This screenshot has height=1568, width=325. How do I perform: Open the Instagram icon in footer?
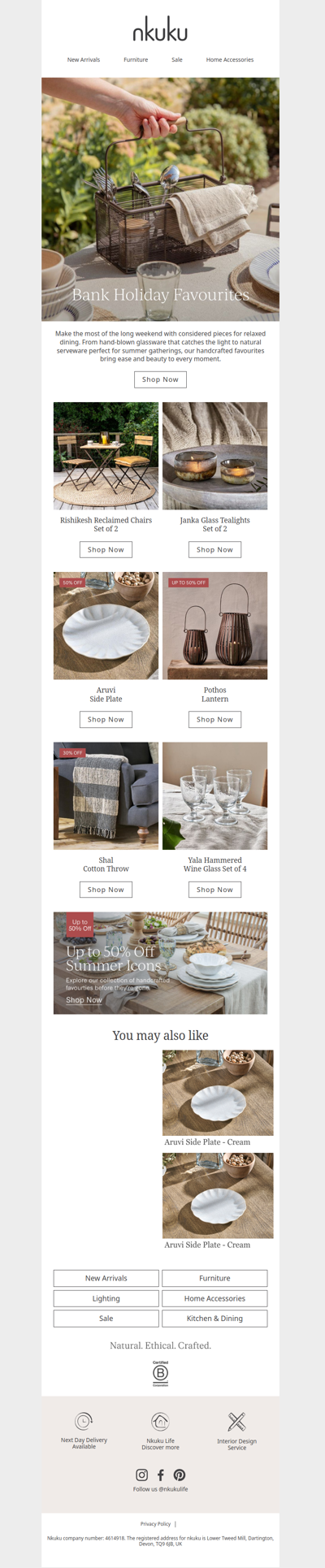tap(141, 1475)
